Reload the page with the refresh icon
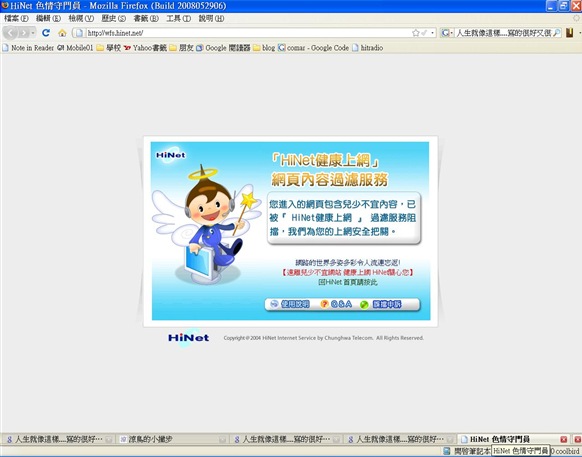This screenshot has height=457, width=582. [46, 33]
